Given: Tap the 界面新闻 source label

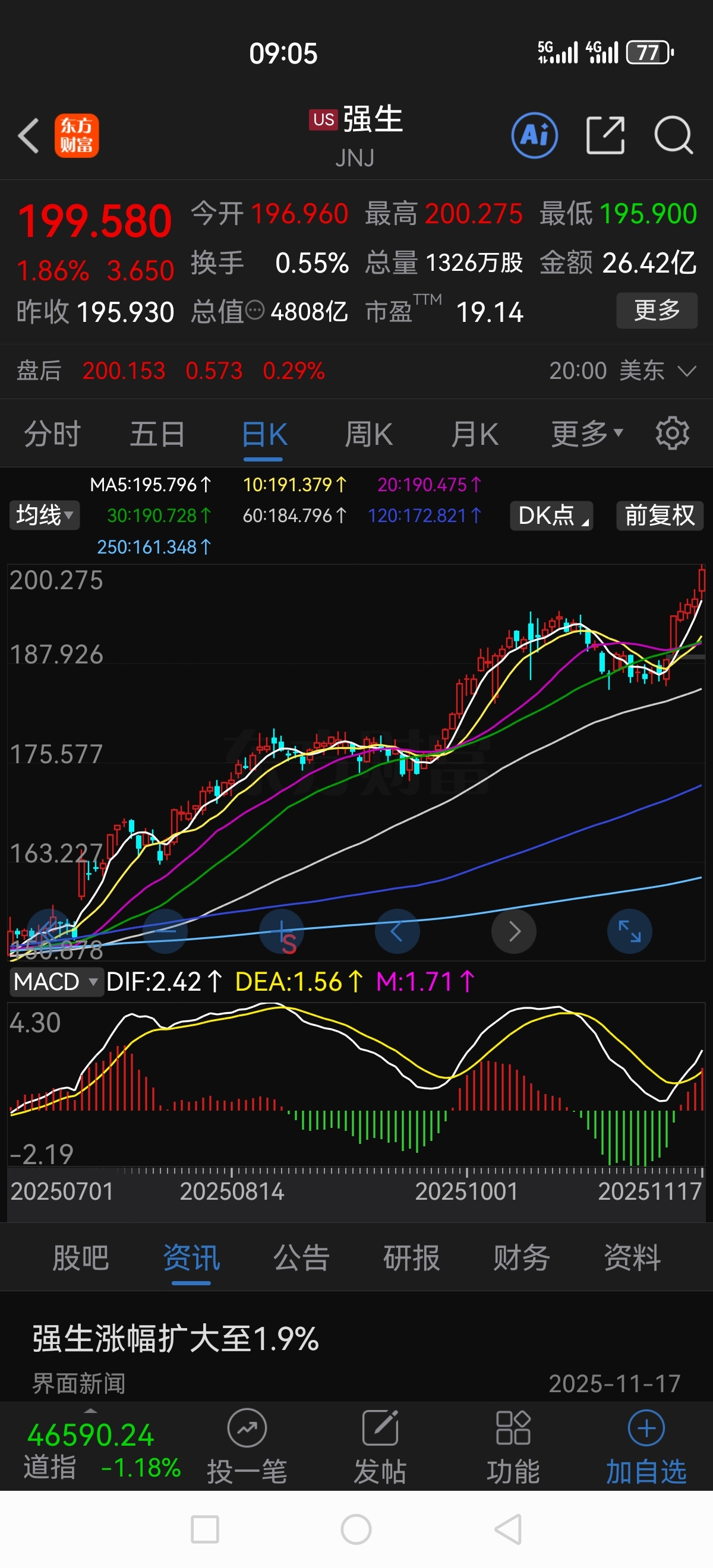Looking at the screenshot, I should [x=78, y=1383].
